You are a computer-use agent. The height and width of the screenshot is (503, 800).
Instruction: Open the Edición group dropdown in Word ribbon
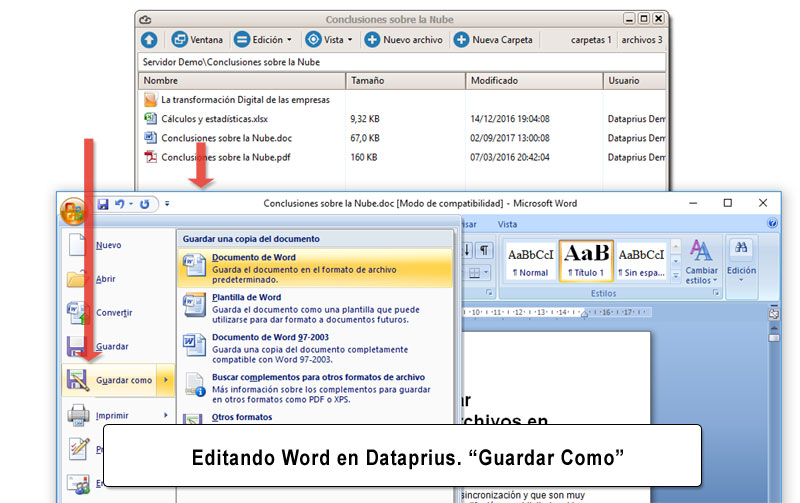point(741,262)
